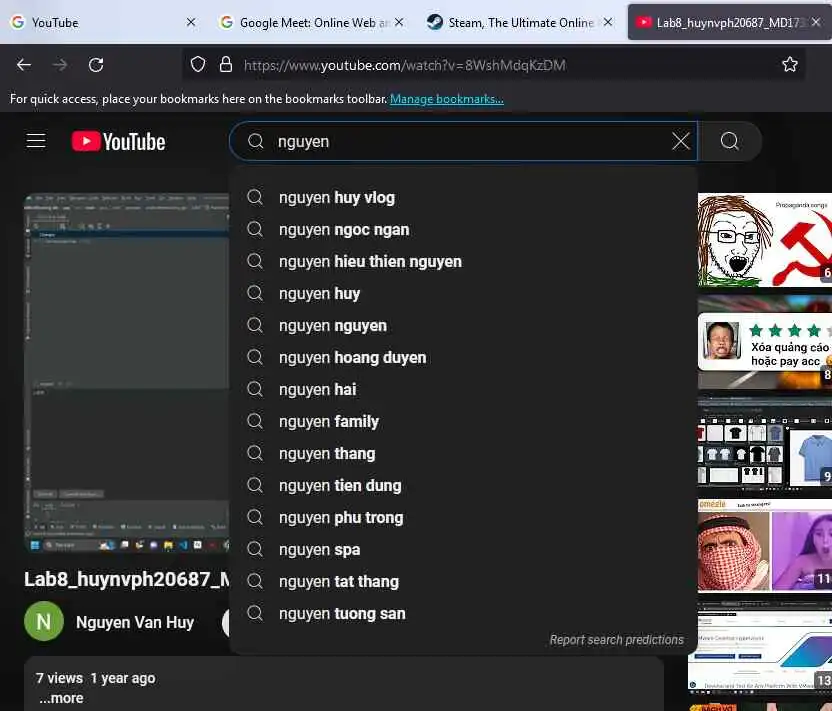Choose suggestion nguyen hoang duyen
Screen dimensions: 832x711
click(464, 358)
